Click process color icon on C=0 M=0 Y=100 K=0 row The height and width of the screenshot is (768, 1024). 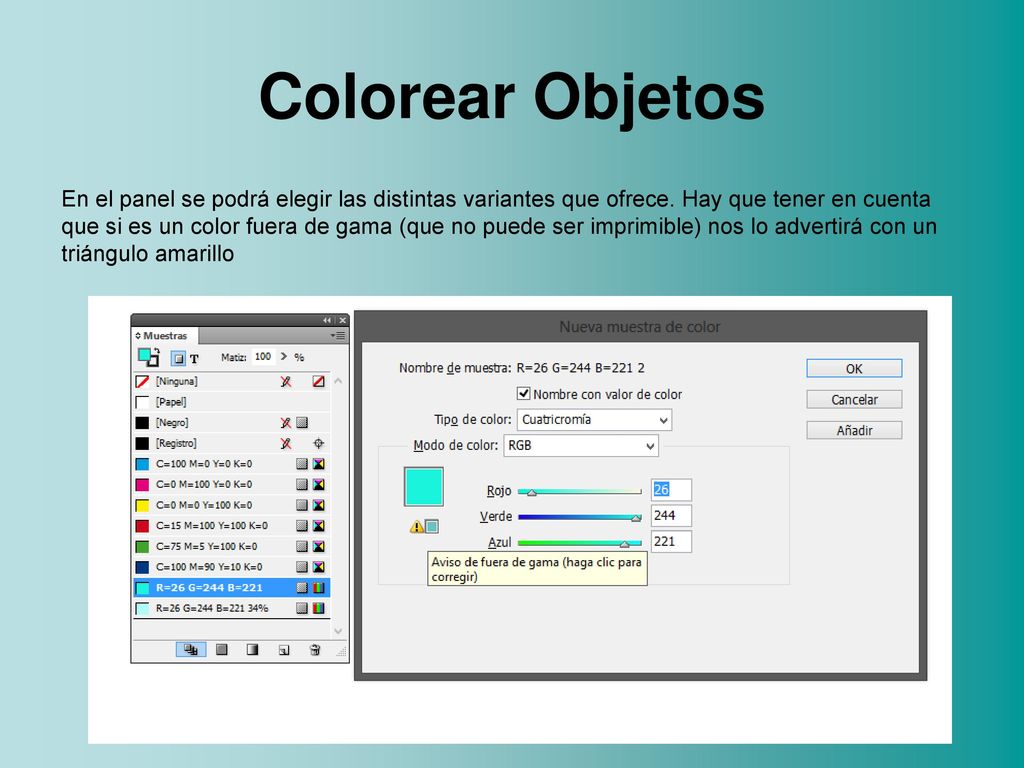pyautogui.click(x=302, y=505)
